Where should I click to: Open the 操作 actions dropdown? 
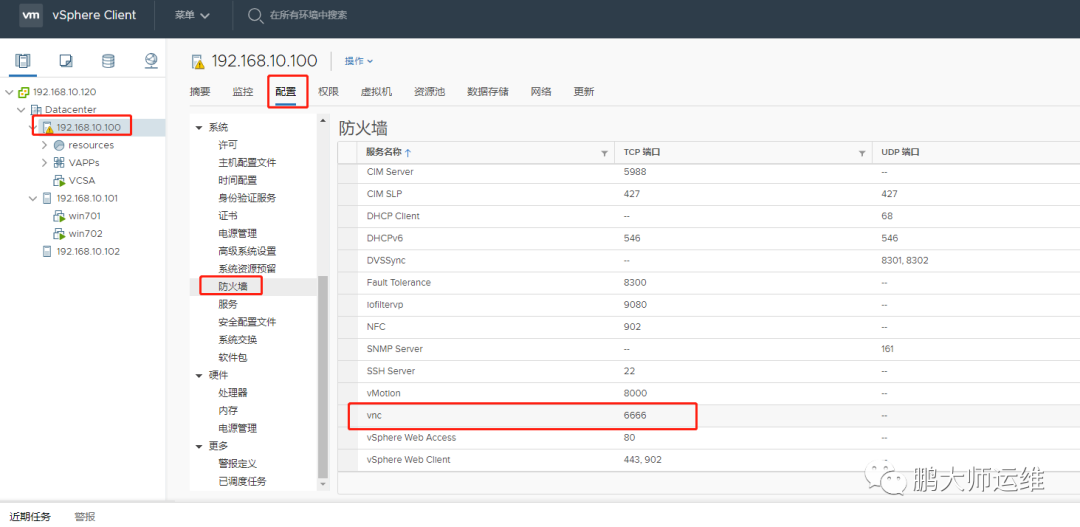[x=359, y=61]
